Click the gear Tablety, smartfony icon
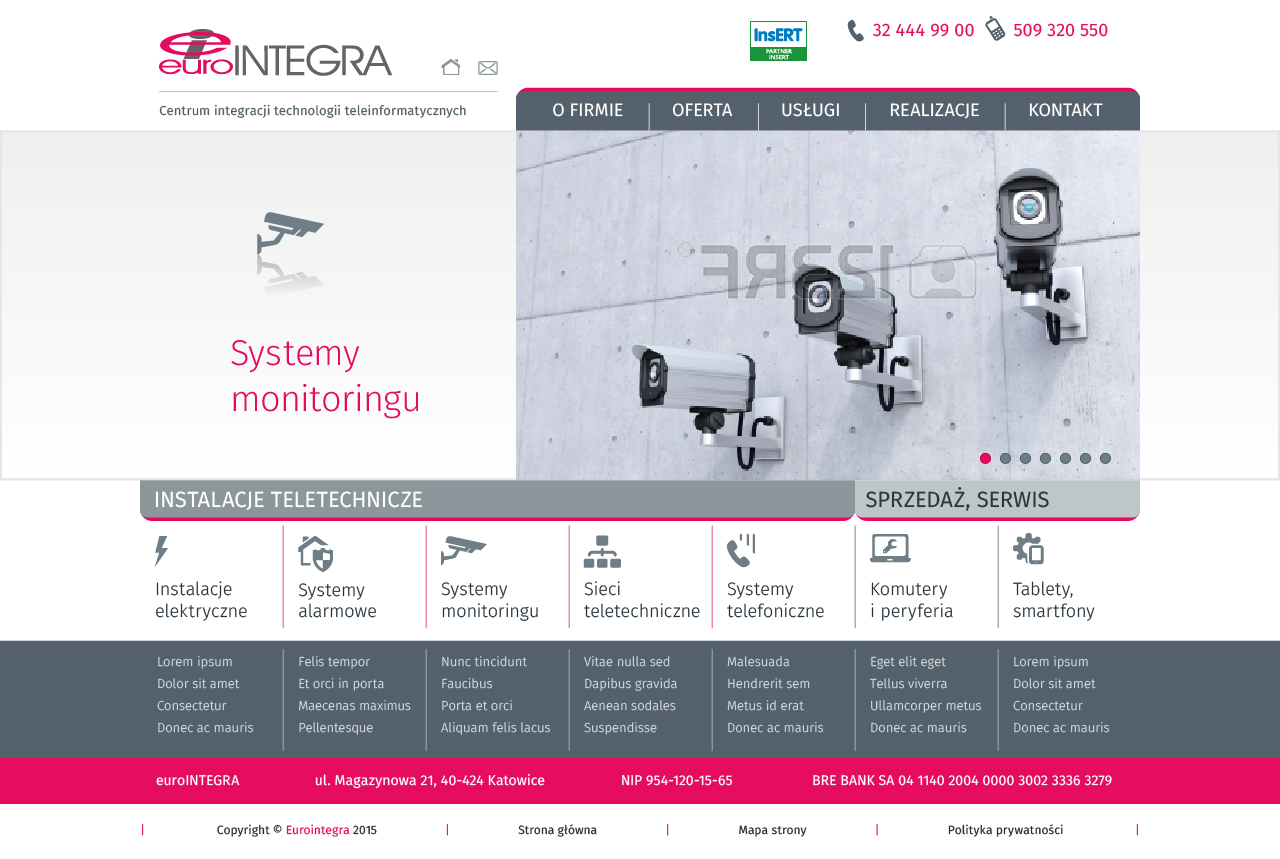Image resolution: width=1280 pixels, height=859 pixels. click(1028, 549)
